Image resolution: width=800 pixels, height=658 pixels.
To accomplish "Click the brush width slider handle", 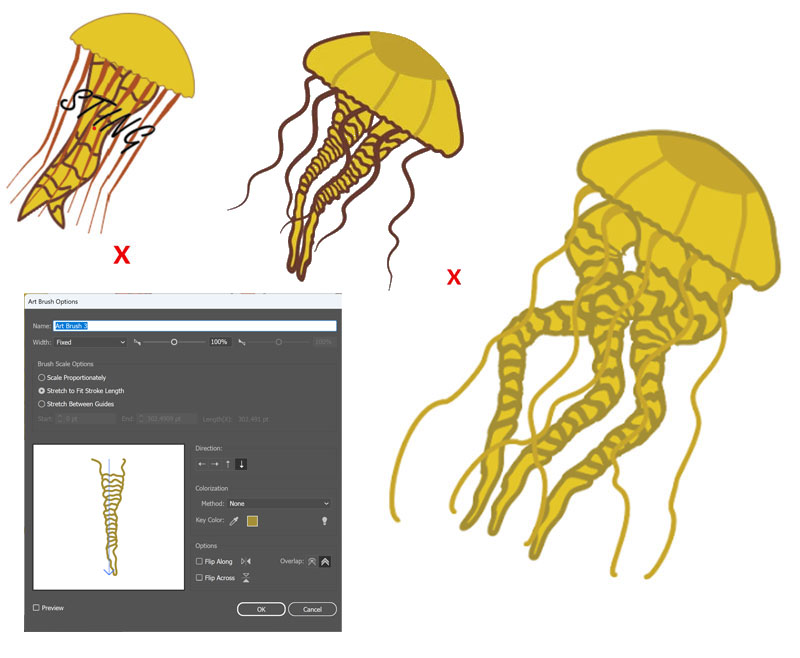I will 174,342.
